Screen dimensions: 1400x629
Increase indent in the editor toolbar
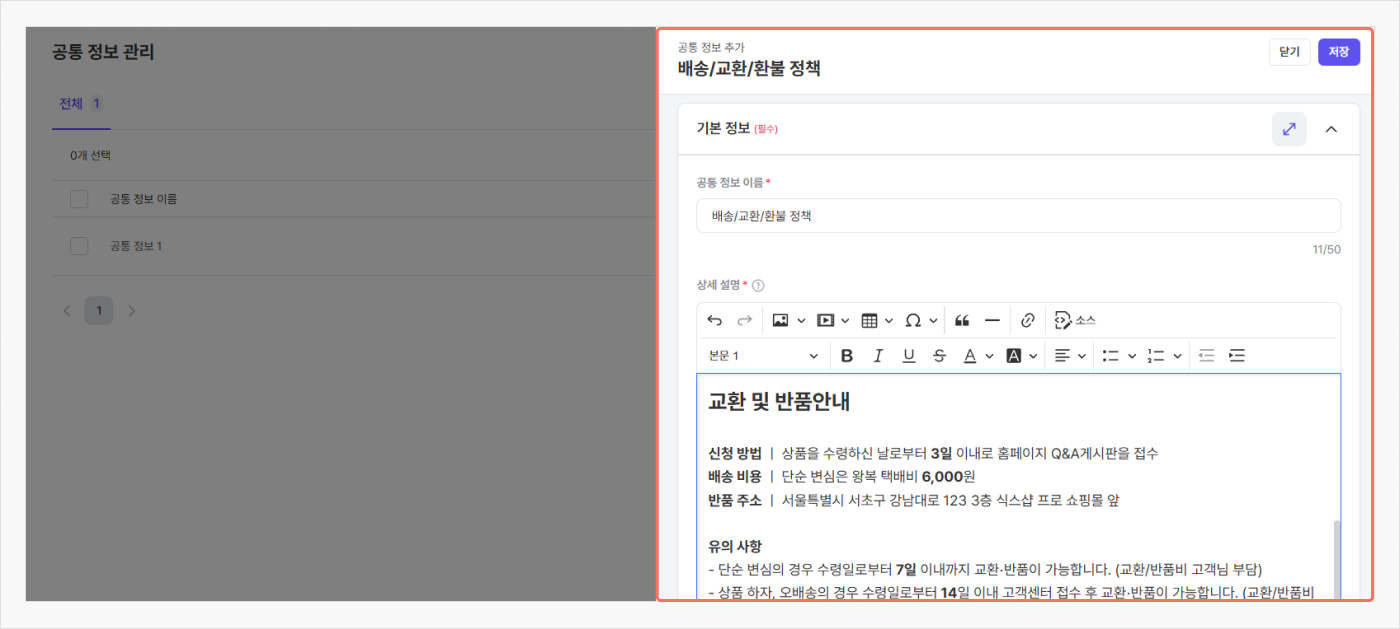pyautogui.click(x=1237, y=356)
